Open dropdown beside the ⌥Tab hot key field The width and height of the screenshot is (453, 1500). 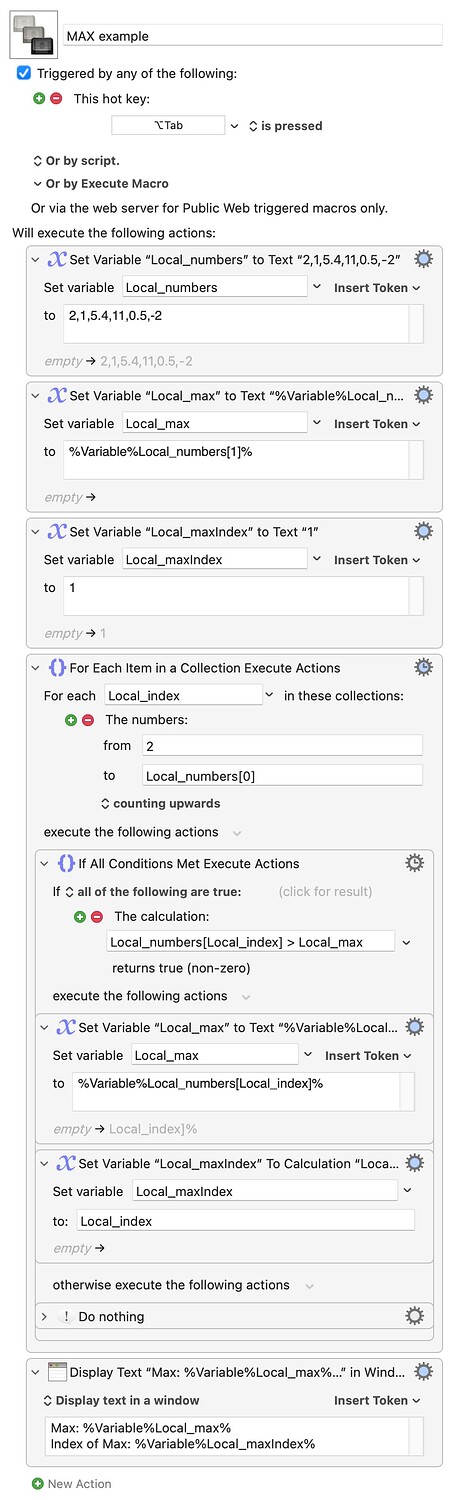coord(235,126)
